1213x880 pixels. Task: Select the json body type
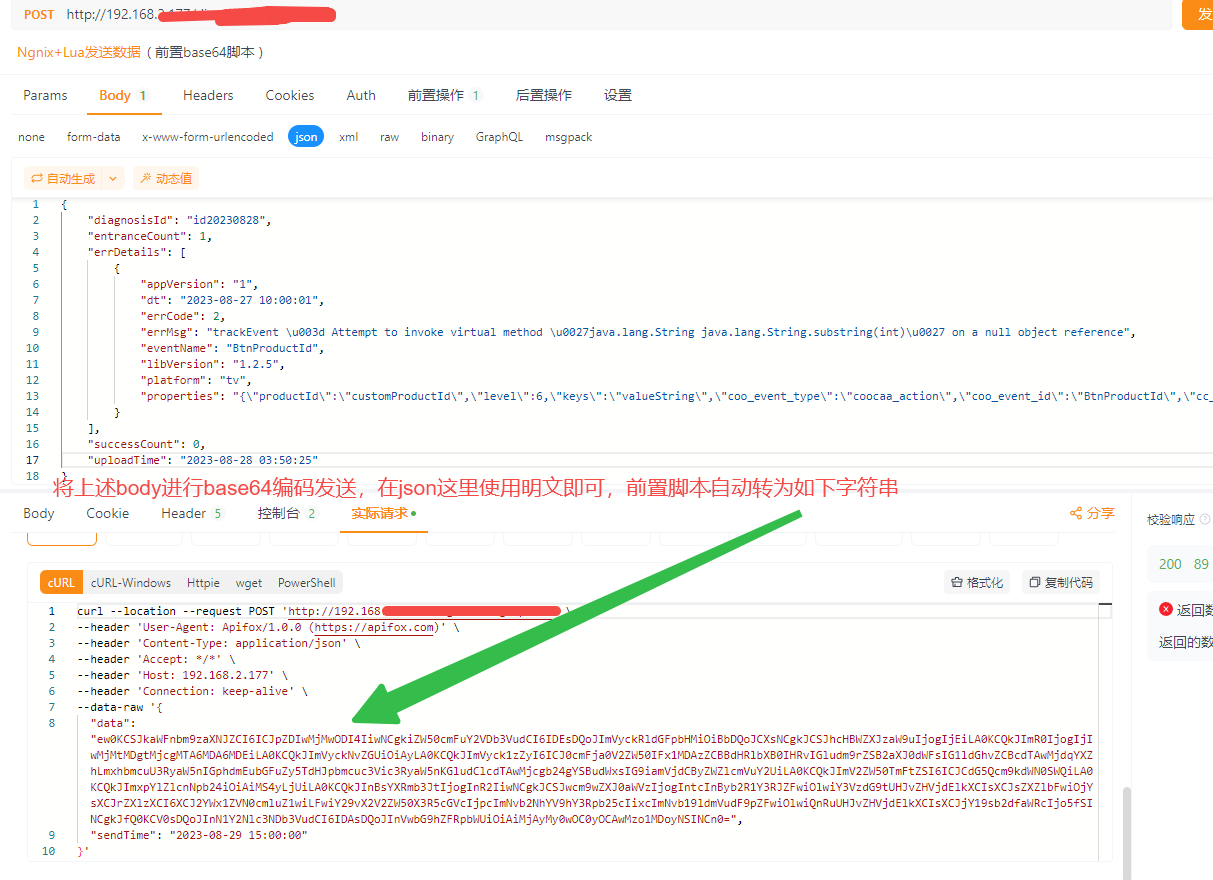pos(306,137)
